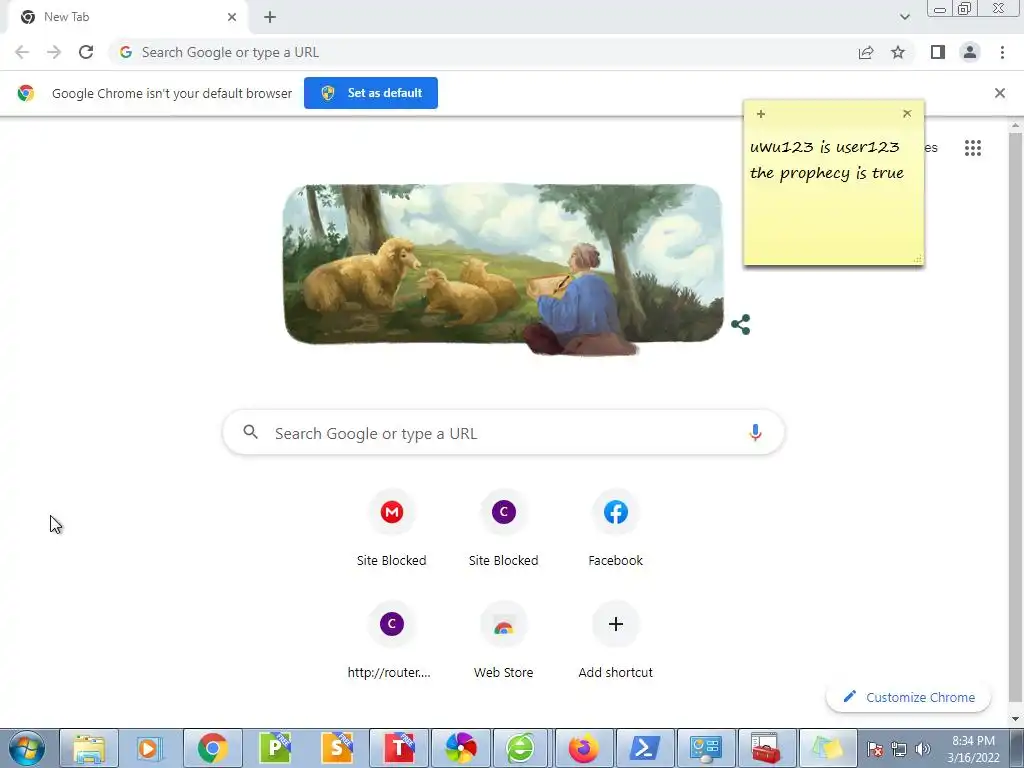The width and height of the screenshot is (1024, 768).
Task: Open the Google apps grid
Action: tap(973, 148)
